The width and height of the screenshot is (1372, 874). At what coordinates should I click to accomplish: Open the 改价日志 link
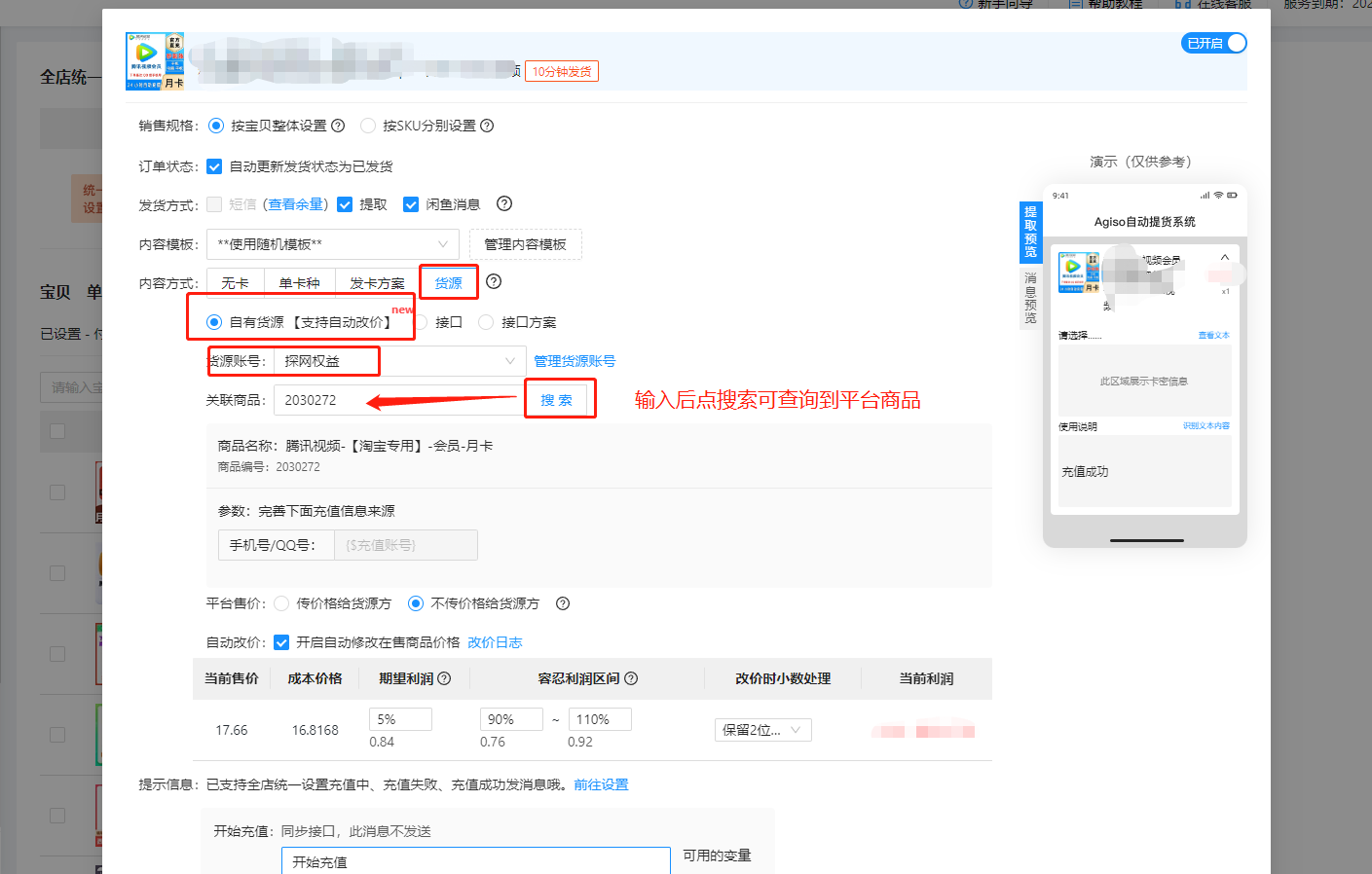(495, 642)
